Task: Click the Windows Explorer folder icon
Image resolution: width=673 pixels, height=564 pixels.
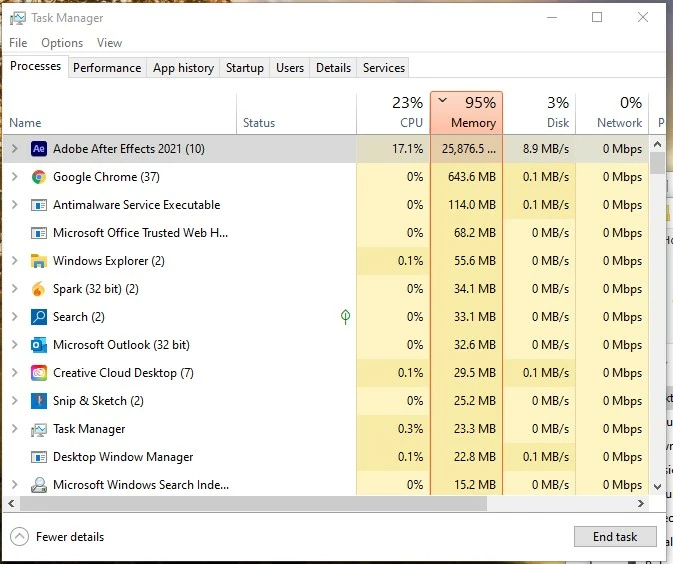Action: [x=39, y=261]
